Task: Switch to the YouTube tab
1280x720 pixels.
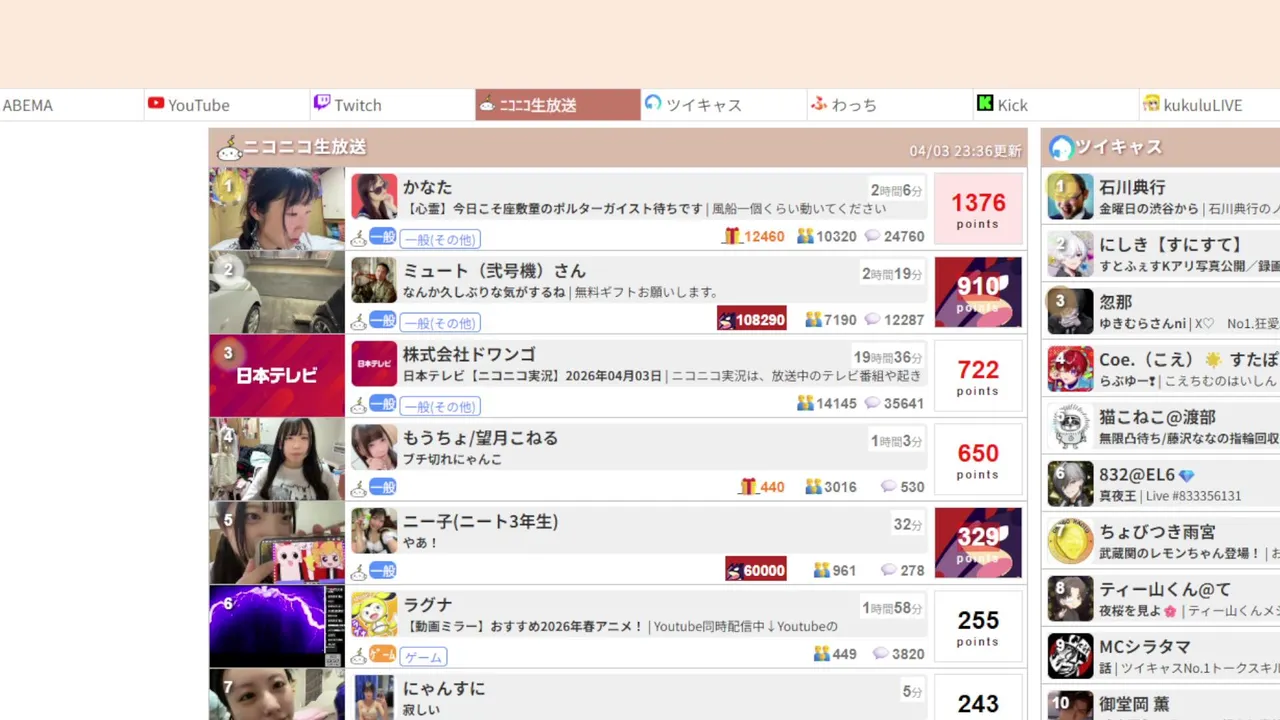Action: tap(227, 105)
